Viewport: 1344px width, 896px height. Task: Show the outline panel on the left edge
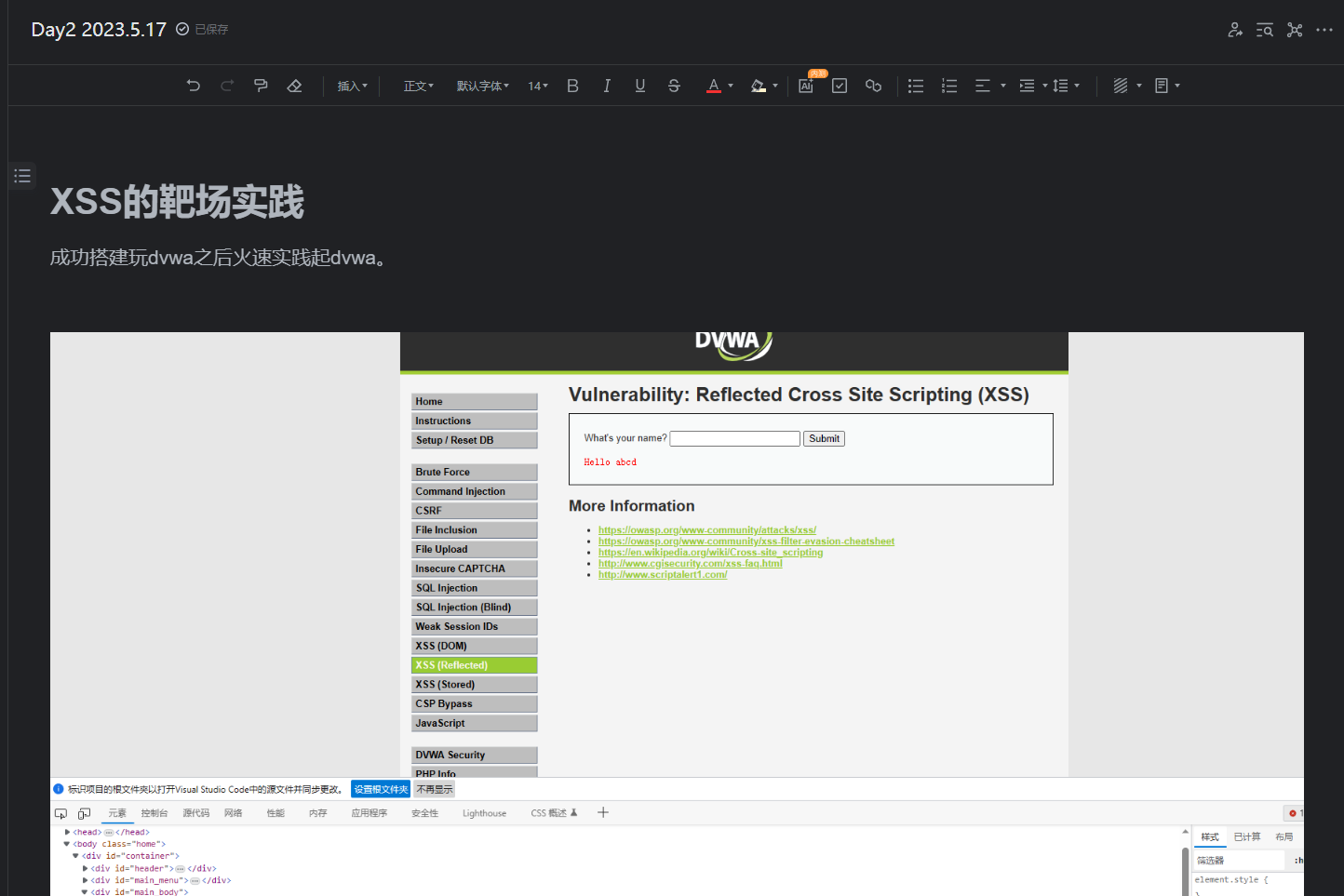[x=22, y=176]
